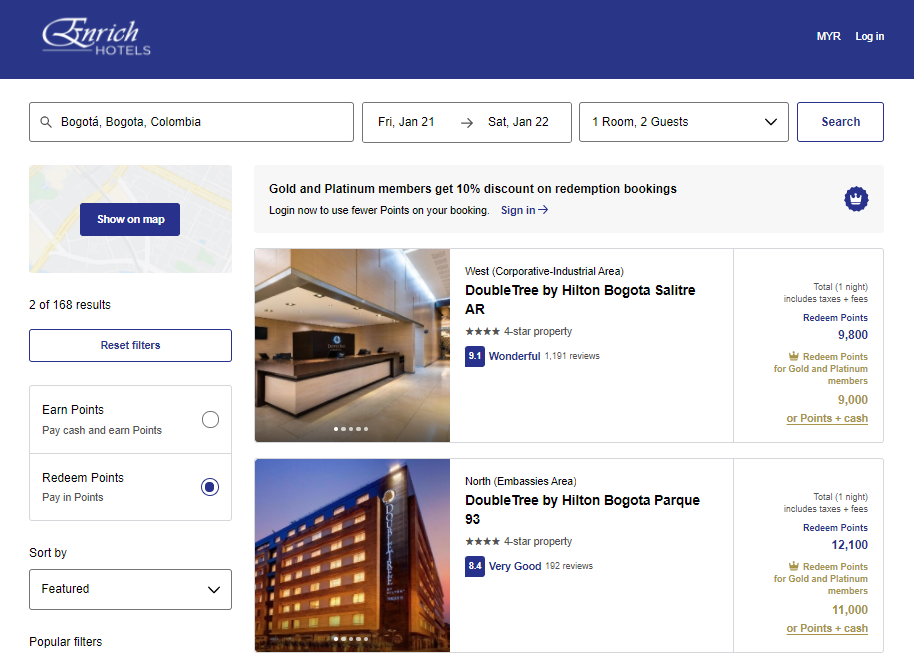The width and height of the screenshot is (914, 660).
Task: Click the 9.1 Wonderful rating badge
Action: 474,355
